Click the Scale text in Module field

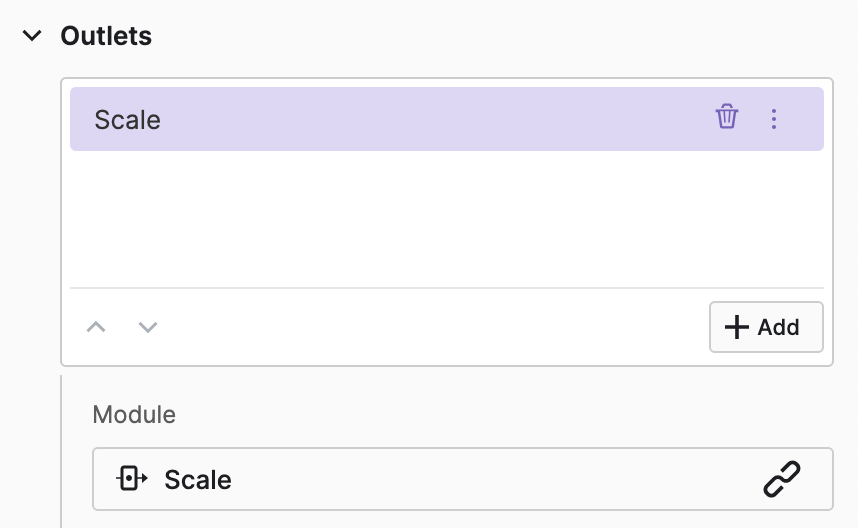198,480
